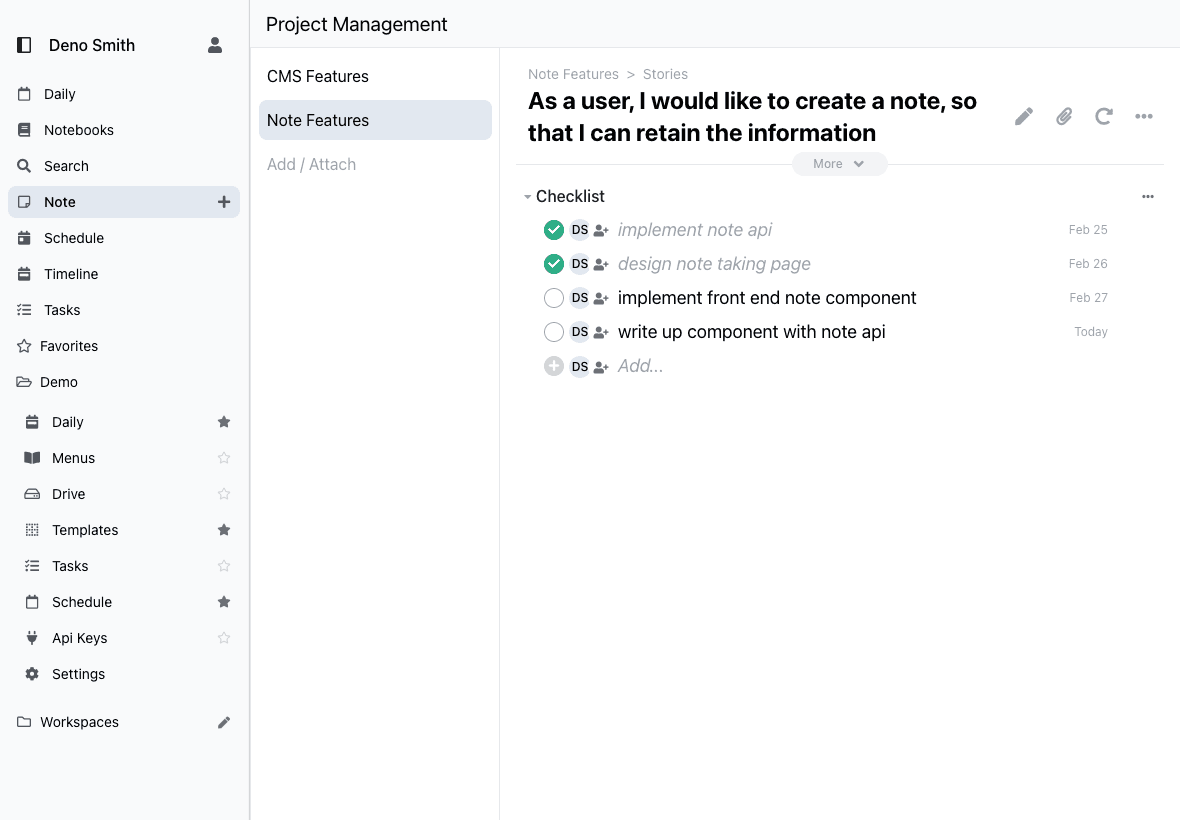The width and height of the screenshot is (1180, 820).
Task: Click the Feb 26 due date
Action: (1088, 264)
